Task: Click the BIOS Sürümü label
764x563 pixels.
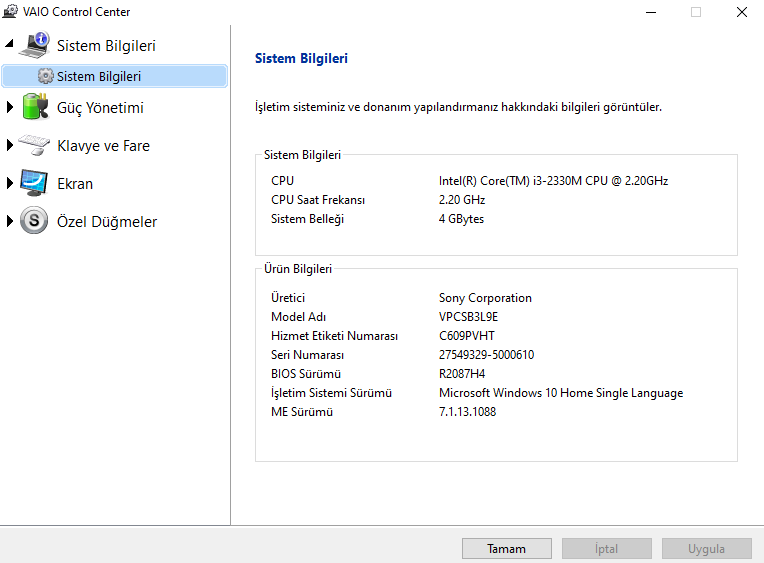Action: 306,374
